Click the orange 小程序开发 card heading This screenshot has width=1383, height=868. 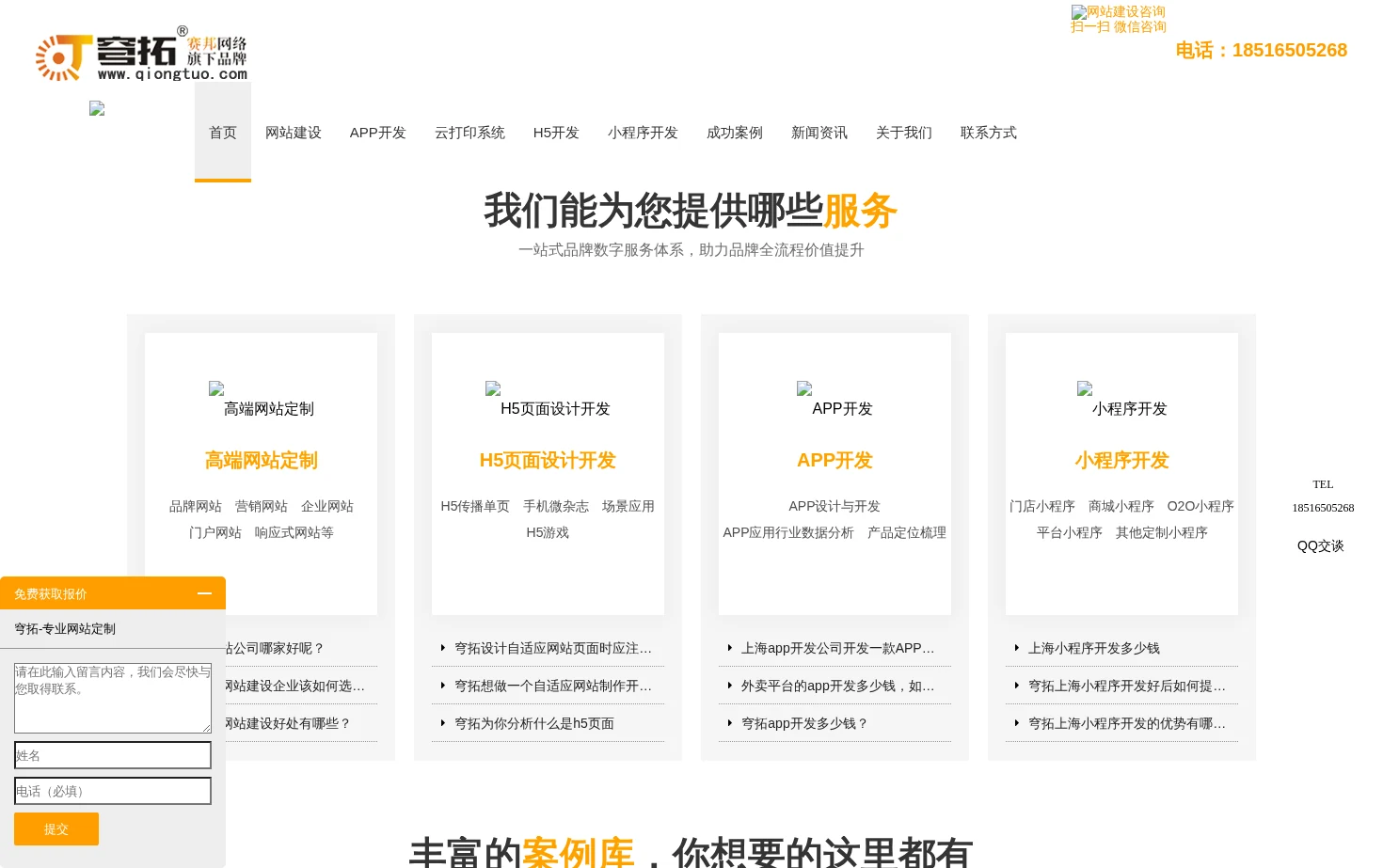pyautogui.click(x=1121, y=460)
